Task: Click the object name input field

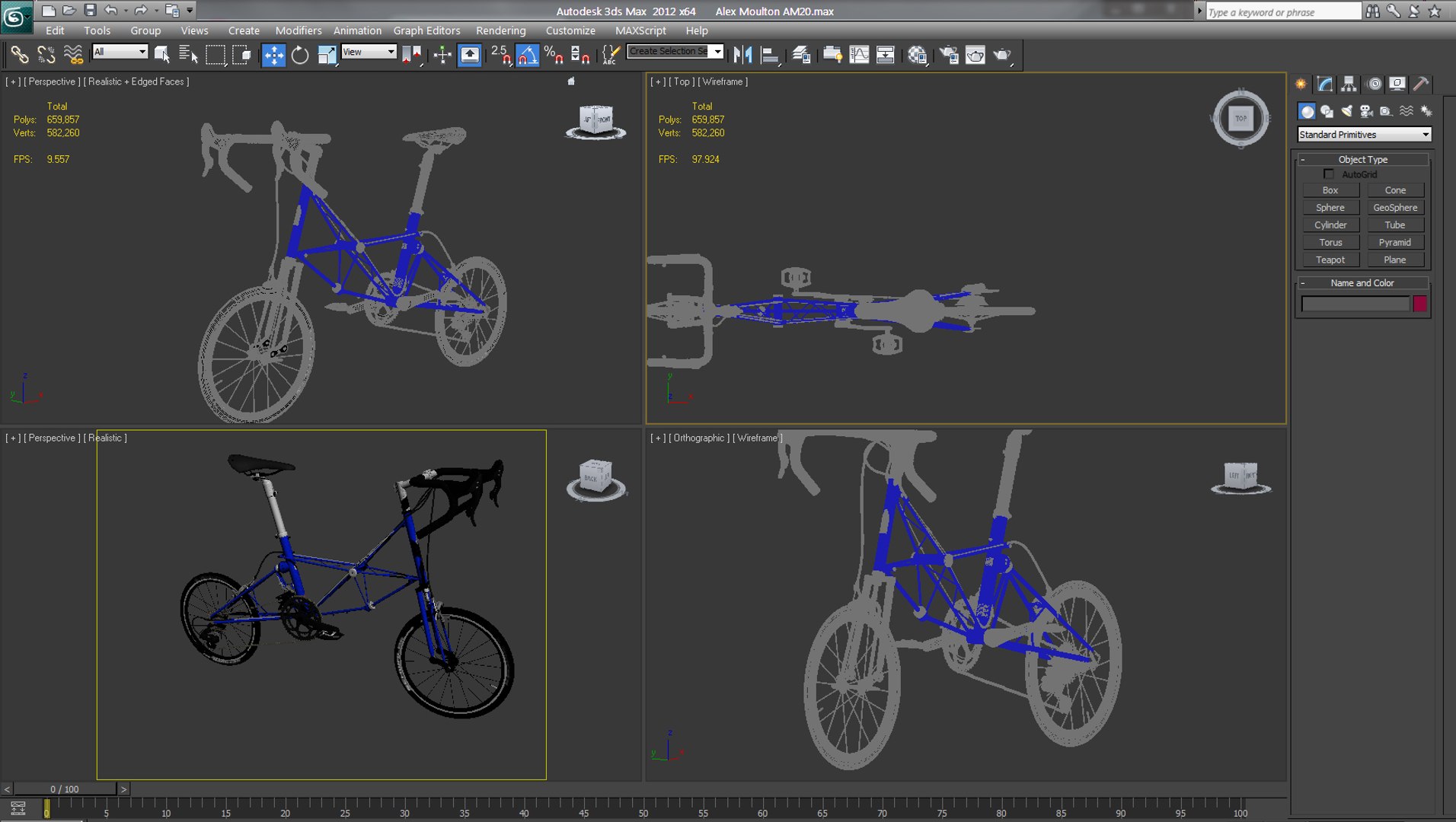Action: (x=1355, y=304)
